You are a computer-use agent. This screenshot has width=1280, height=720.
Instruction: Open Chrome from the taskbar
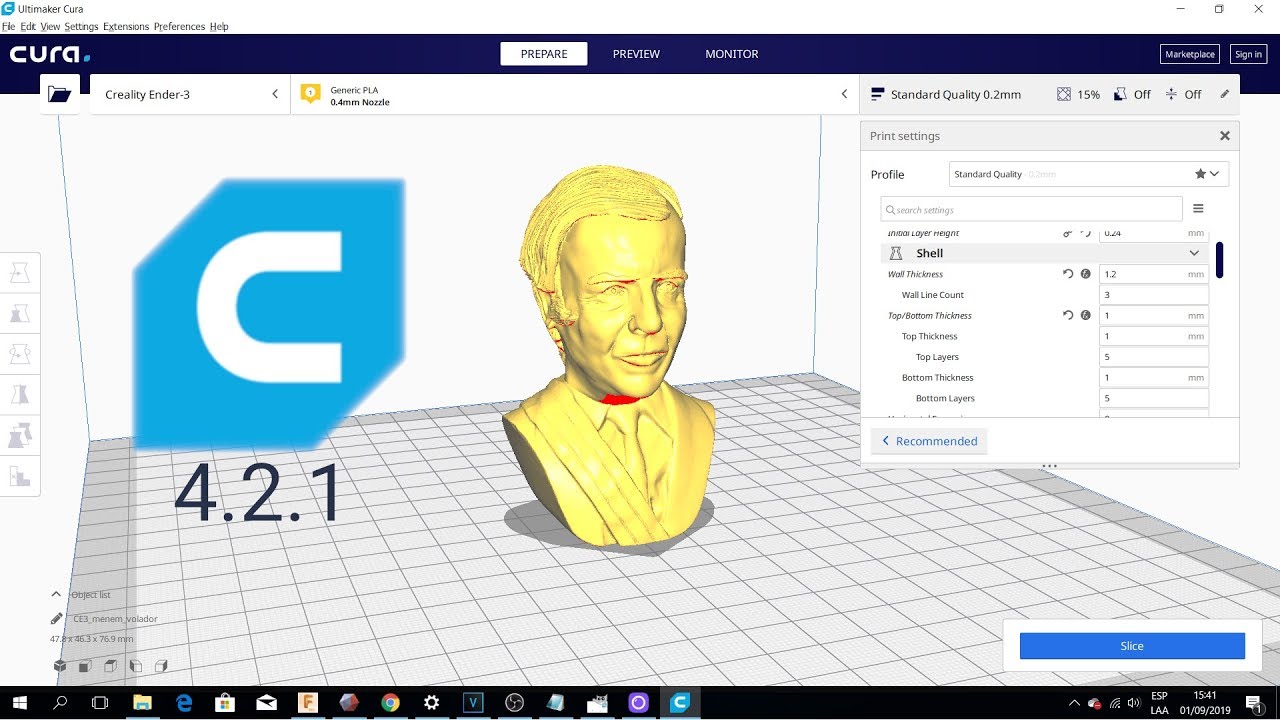click(390, 703)
